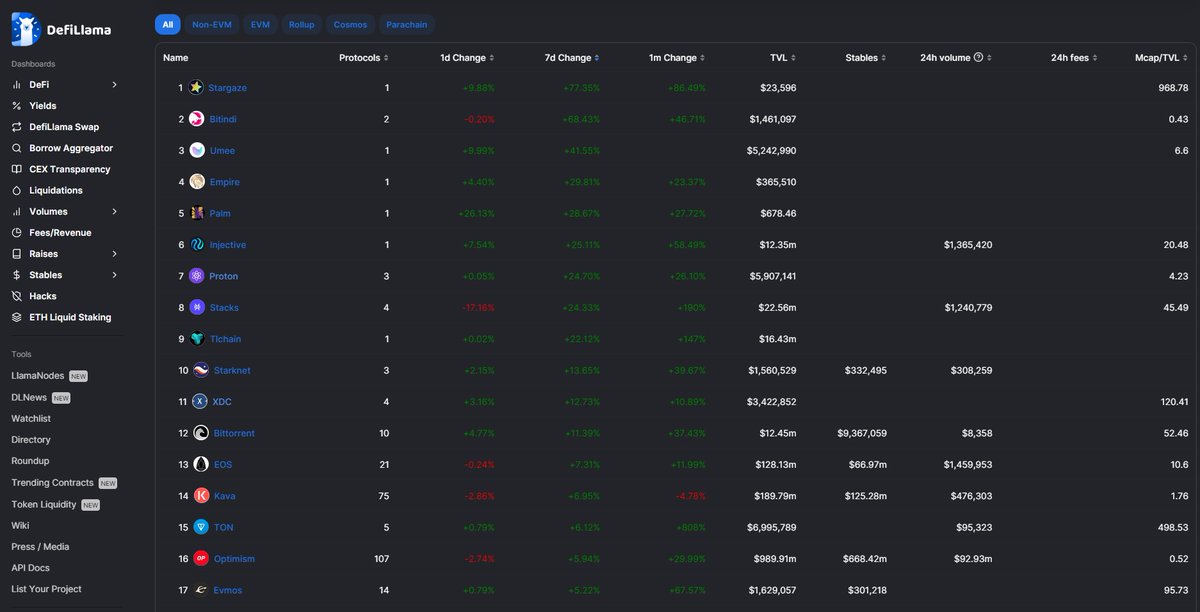Open Token Liquidity link
Viewport: 1200px width, 612px height.
coord(44,505)
